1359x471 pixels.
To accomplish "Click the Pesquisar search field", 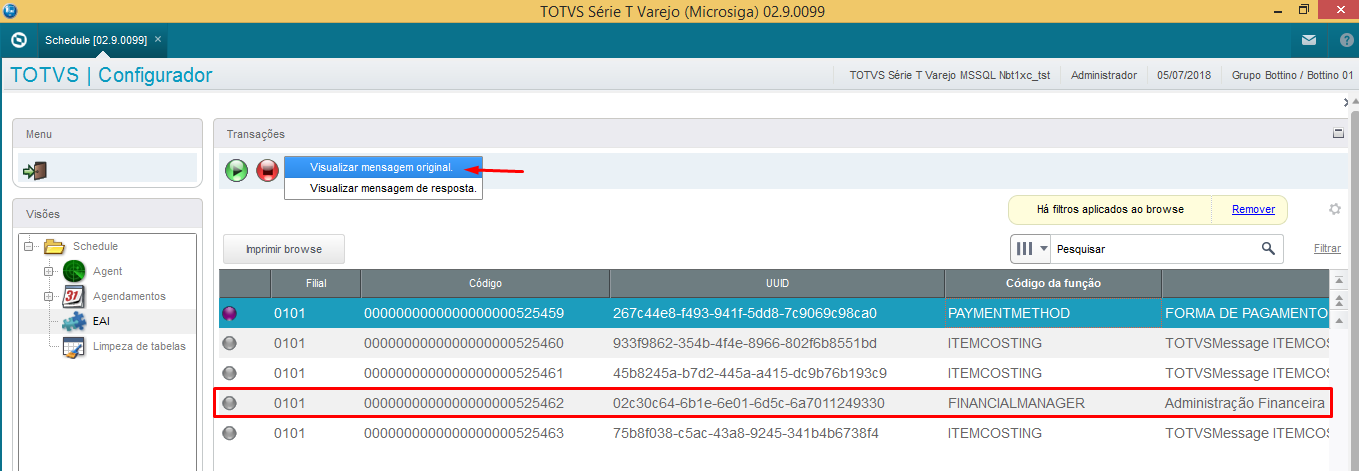I will [1155, 248].
